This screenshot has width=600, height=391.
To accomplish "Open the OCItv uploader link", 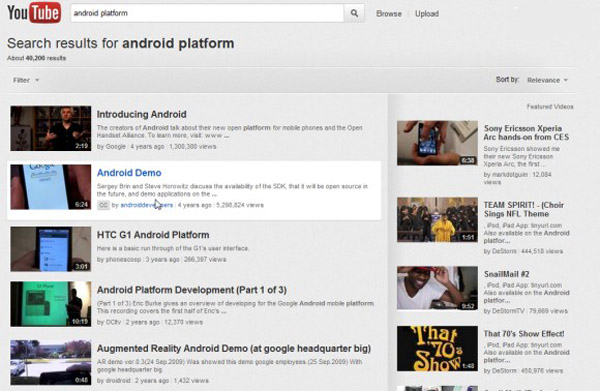I will [113, 322].
